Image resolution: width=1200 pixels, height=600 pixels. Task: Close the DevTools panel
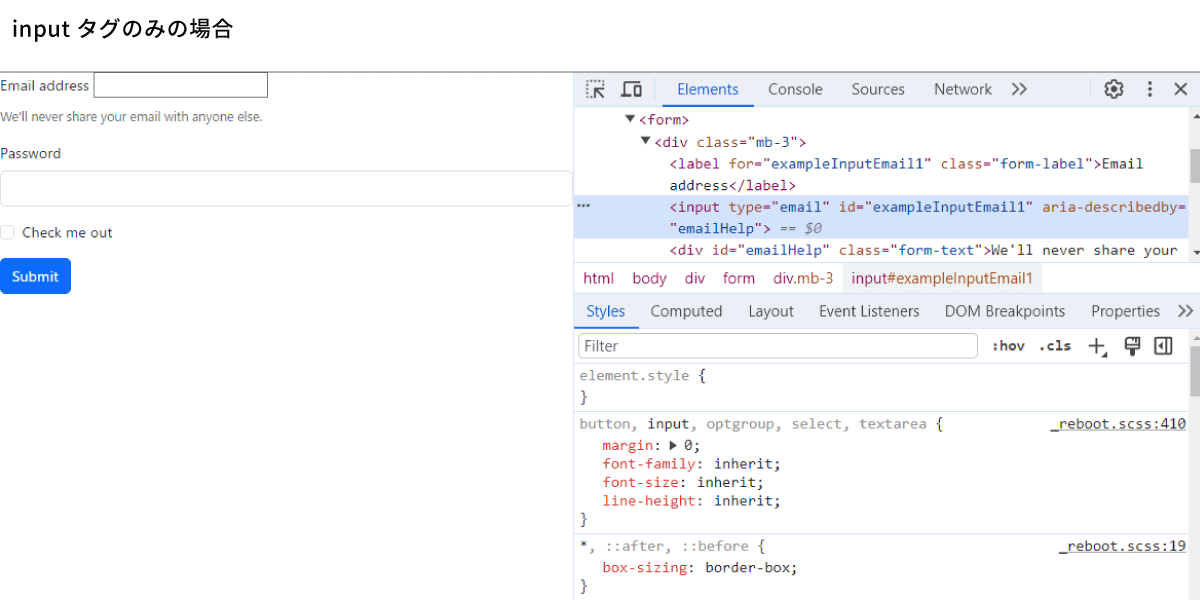[x=1180, y=89]
